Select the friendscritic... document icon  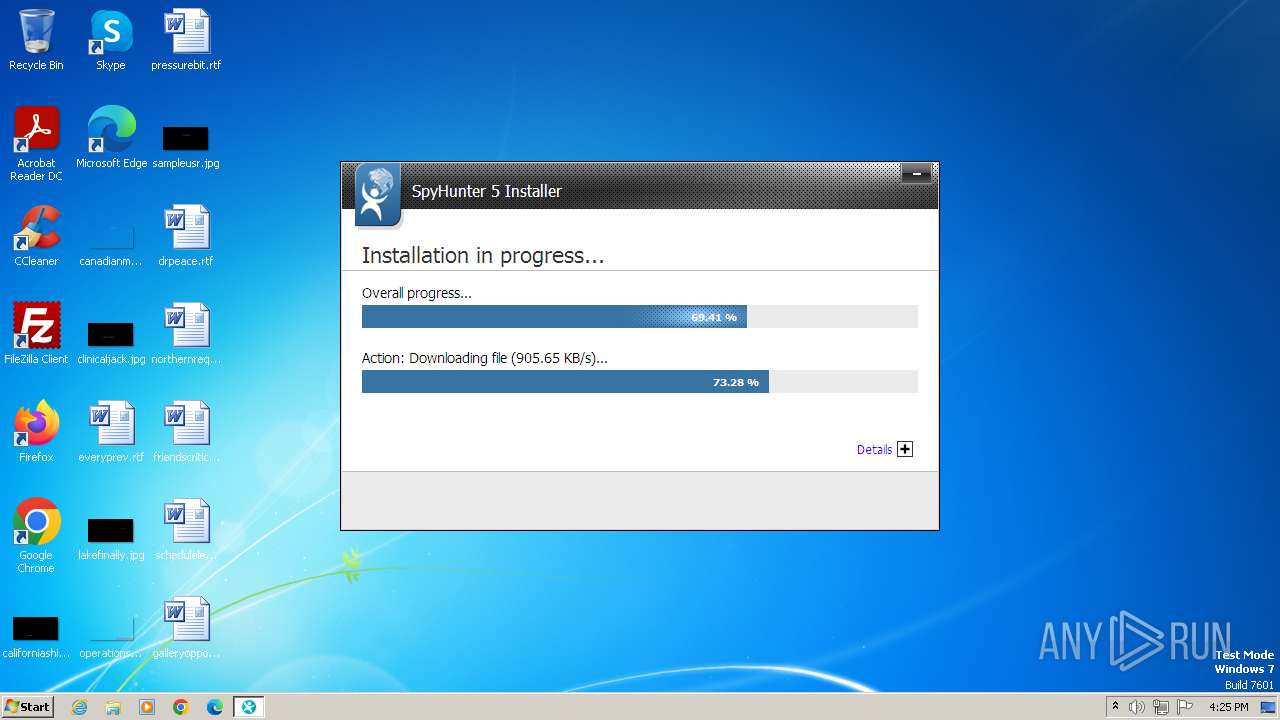[x=186, y=432]
